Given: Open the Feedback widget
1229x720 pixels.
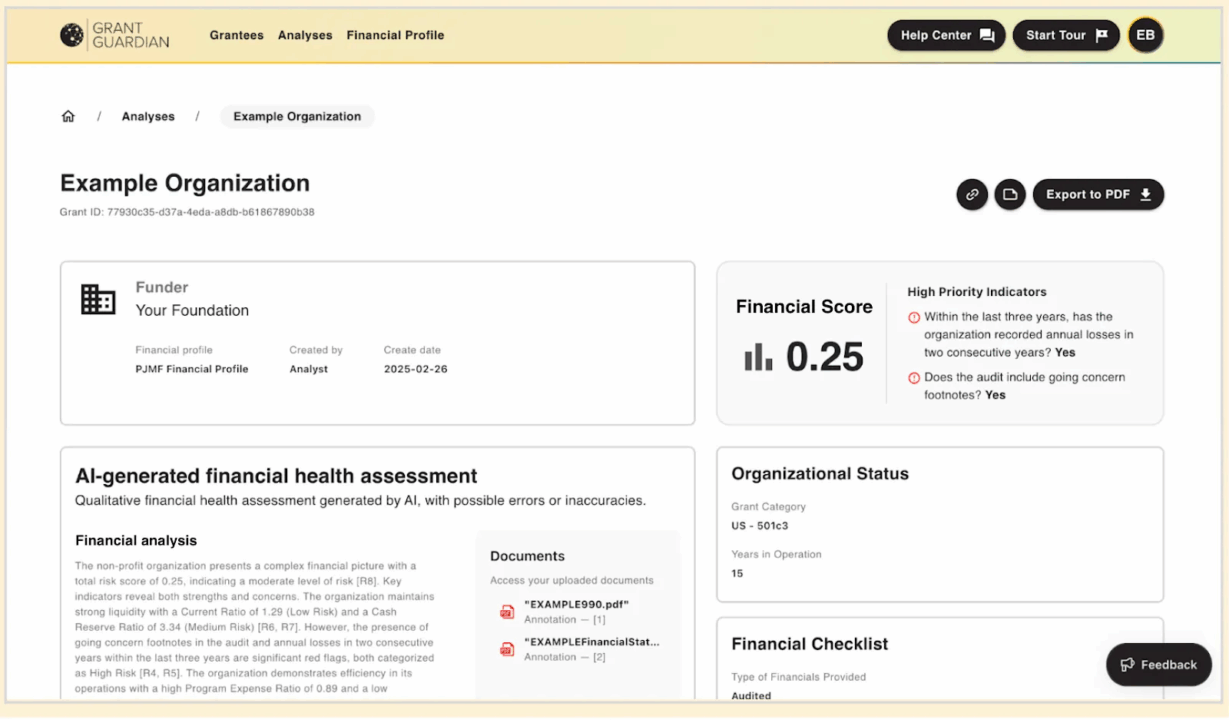Looking at the screenshot, I should (x=1158, y=664).
